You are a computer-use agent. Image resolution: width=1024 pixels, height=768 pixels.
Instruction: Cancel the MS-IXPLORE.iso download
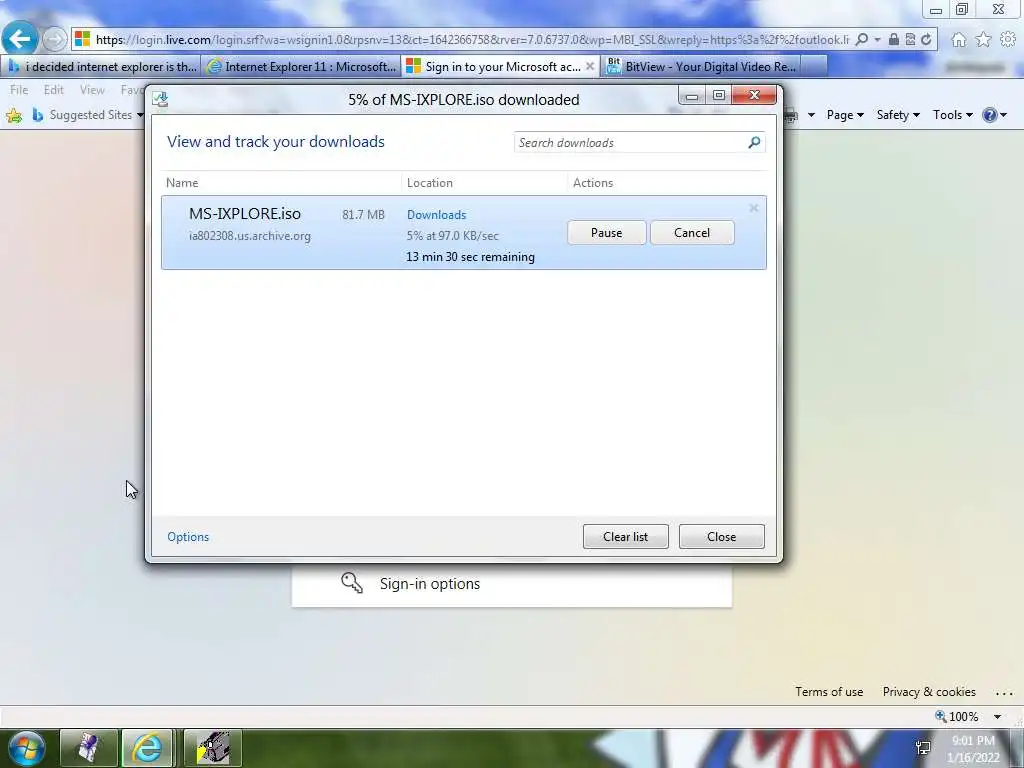click(692, 233)
